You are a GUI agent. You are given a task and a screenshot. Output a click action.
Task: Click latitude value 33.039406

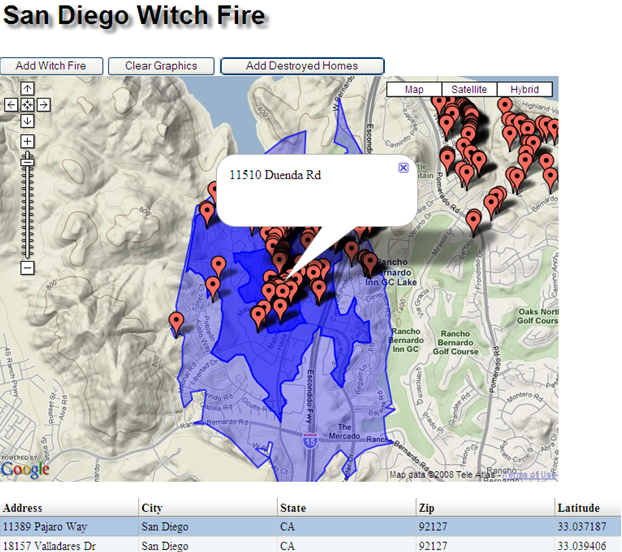[x=582, y=546]
